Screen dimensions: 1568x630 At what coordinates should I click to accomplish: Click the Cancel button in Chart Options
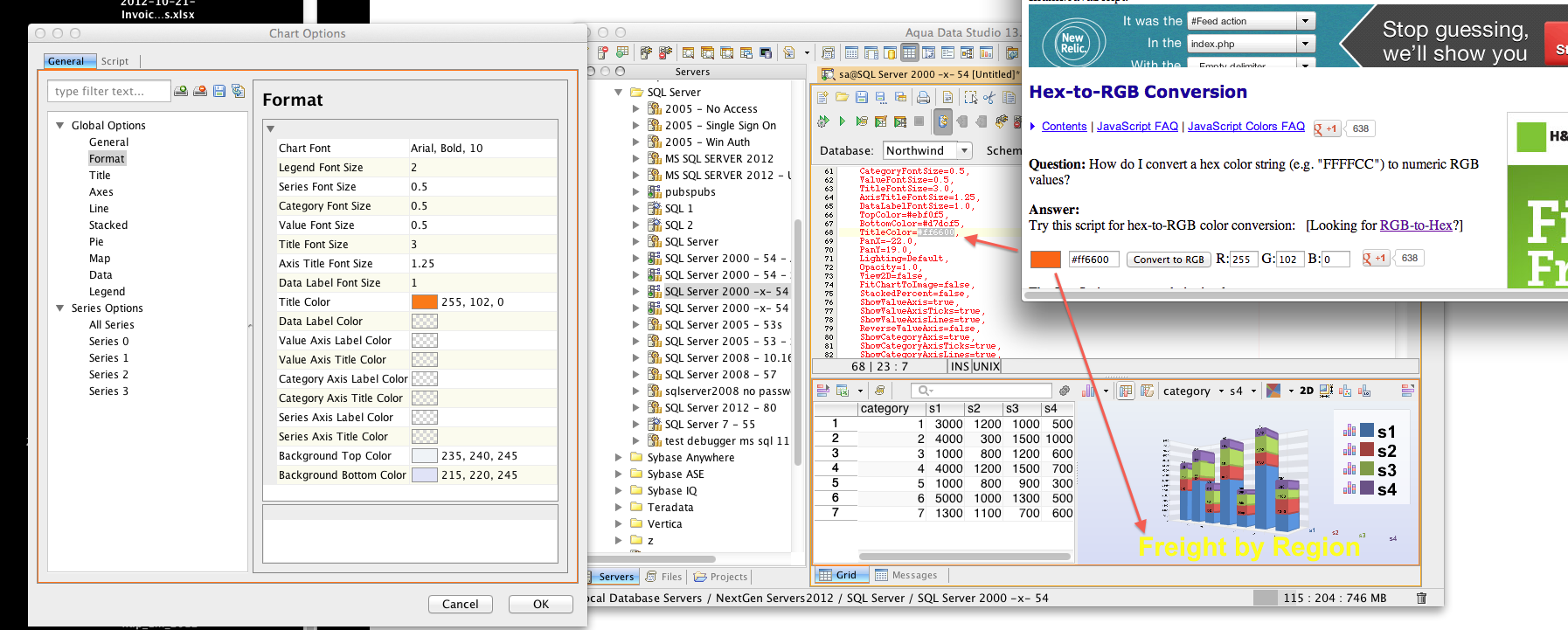tap(461, 604)
